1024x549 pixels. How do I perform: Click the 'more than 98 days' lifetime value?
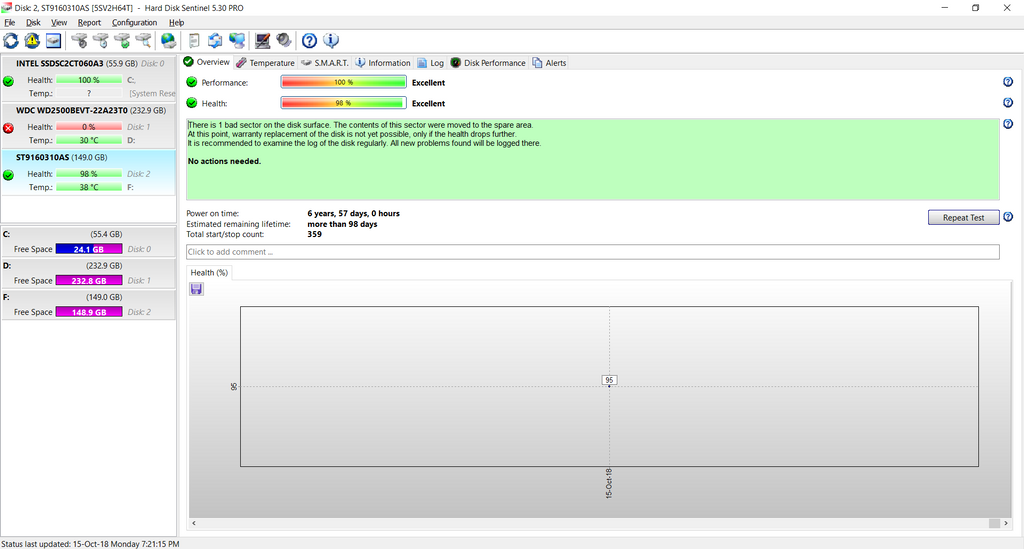[x=342, y=224]
